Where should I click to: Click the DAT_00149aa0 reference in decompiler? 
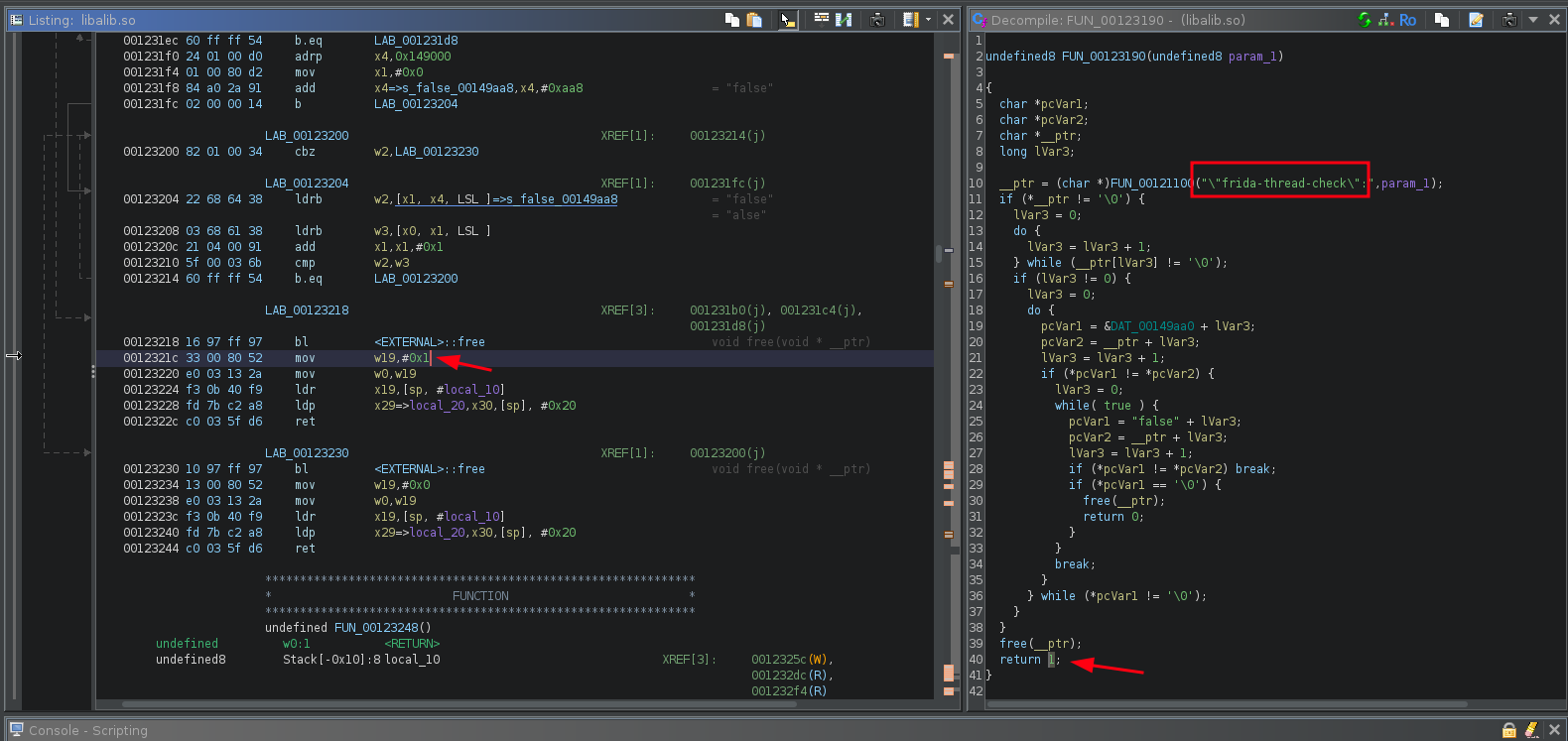[1152, 326]
